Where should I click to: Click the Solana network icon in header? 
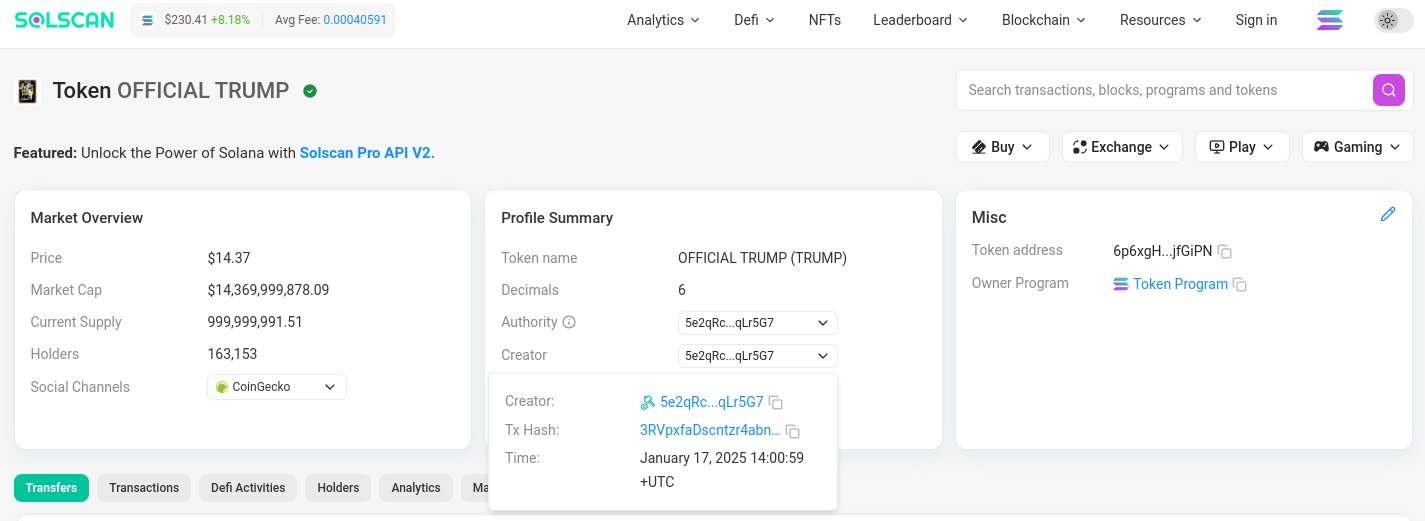[1329, 20]
